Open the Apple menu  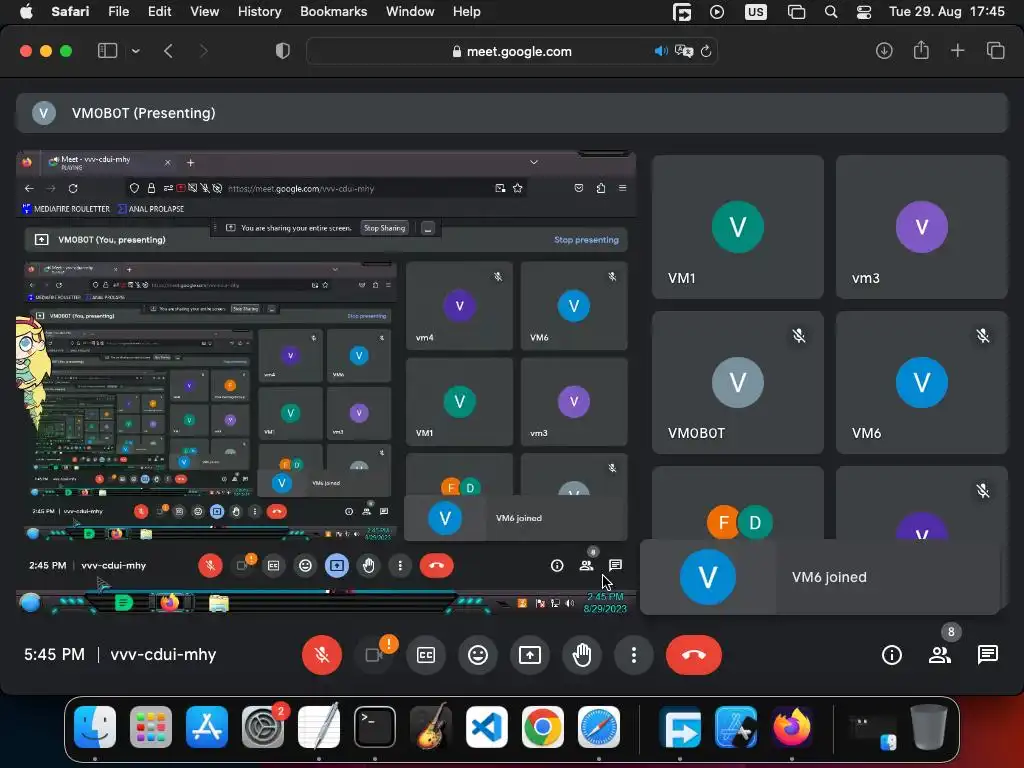26,12
